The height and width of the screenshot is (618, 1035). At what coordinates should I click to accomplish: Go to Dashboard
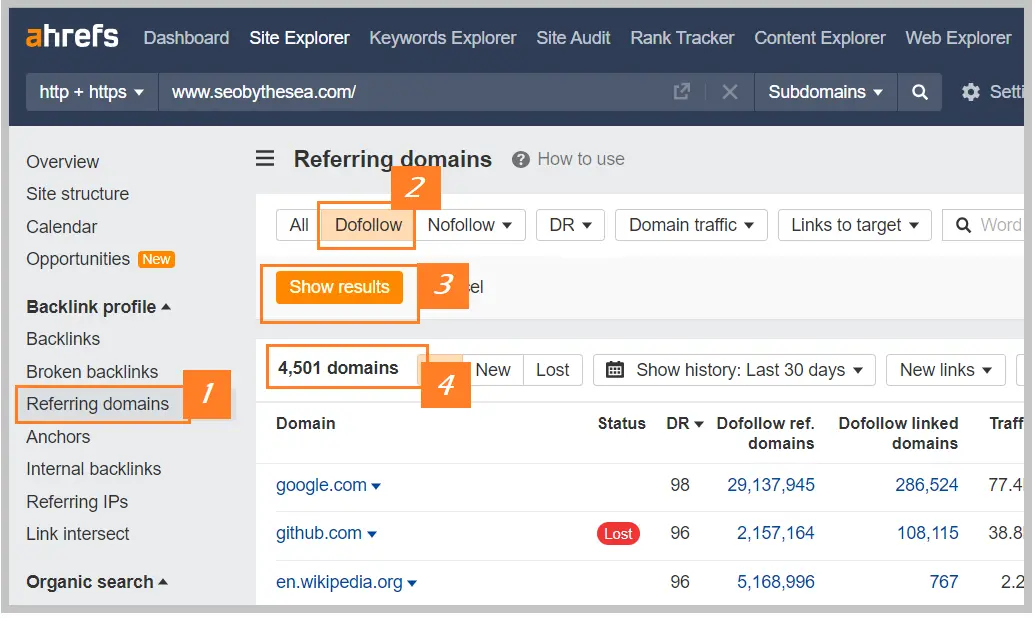pos(186,38)
